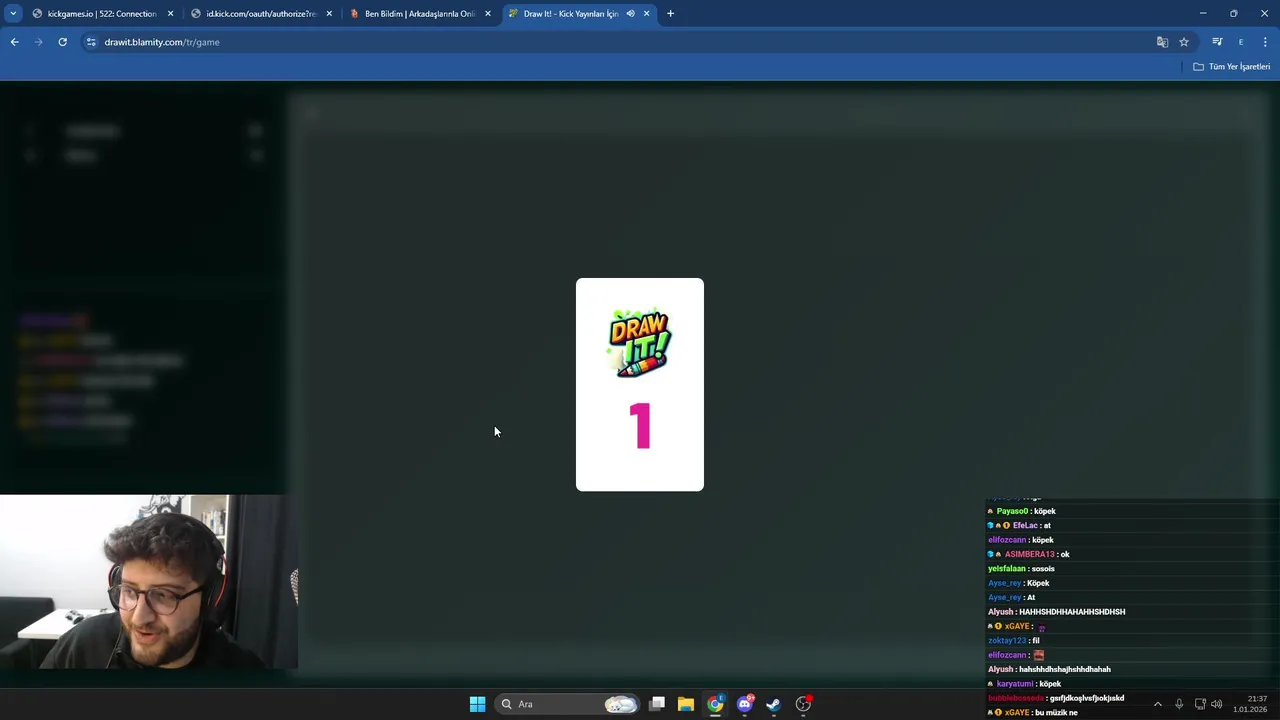Screen dimensions: 1280x720
Task: Click karyatumi chat message 'köpek'
Action: [1024, 684]
